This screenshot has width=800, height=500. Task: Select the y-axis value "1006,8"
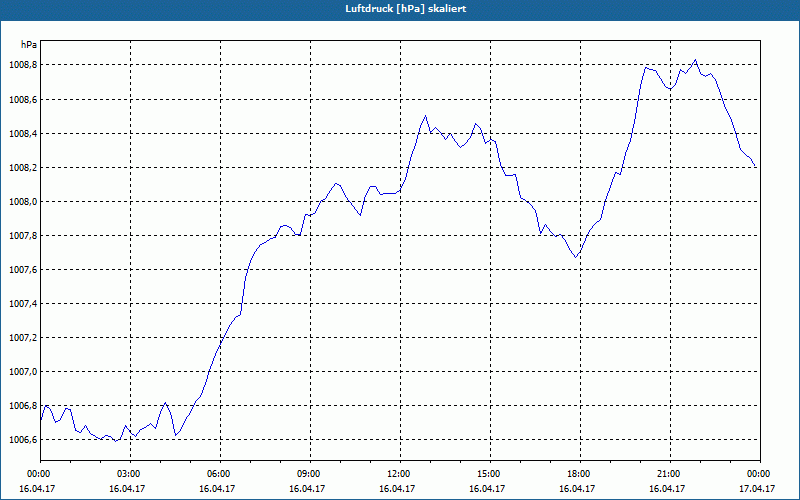[x=22, y=406]
